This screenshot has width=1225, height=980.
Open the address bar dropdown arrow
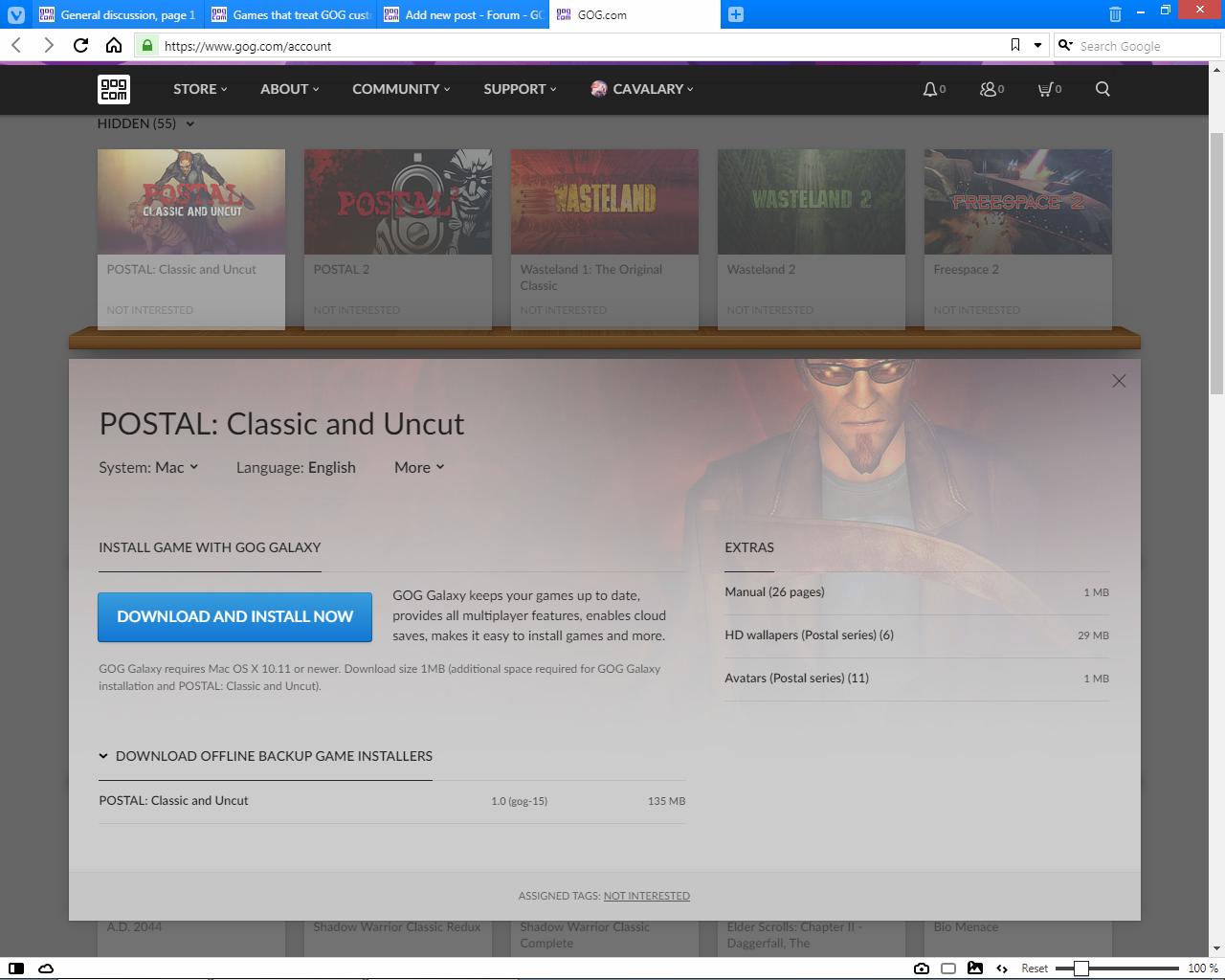[1037, 45]
